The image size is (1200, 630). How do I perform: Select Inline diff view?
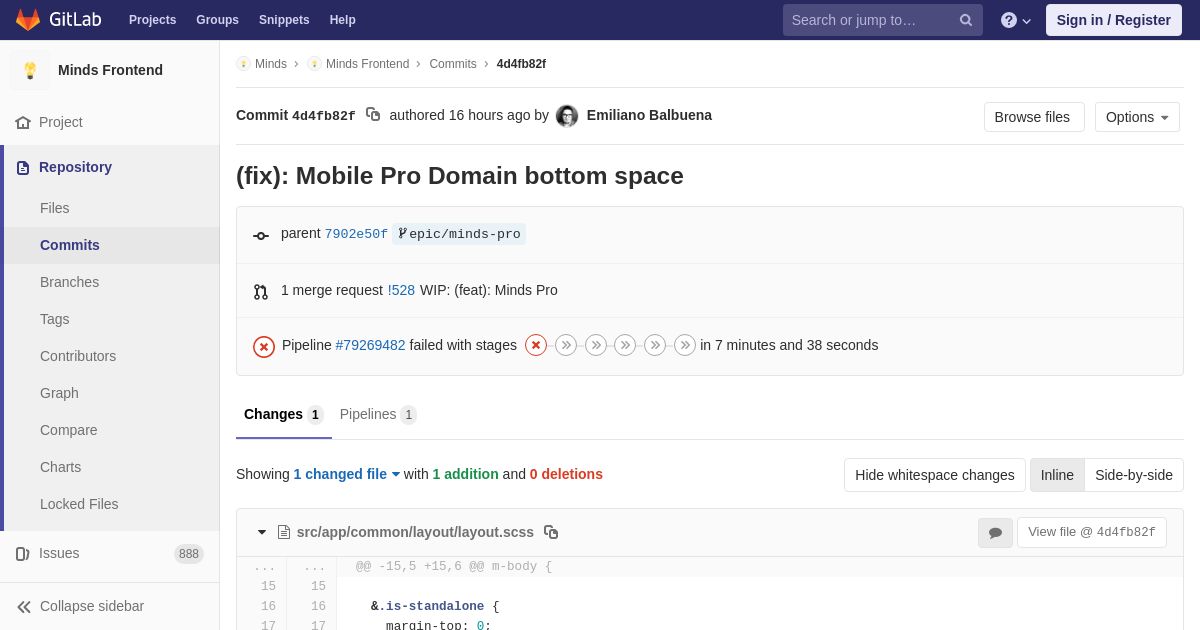coord(1057,475)
